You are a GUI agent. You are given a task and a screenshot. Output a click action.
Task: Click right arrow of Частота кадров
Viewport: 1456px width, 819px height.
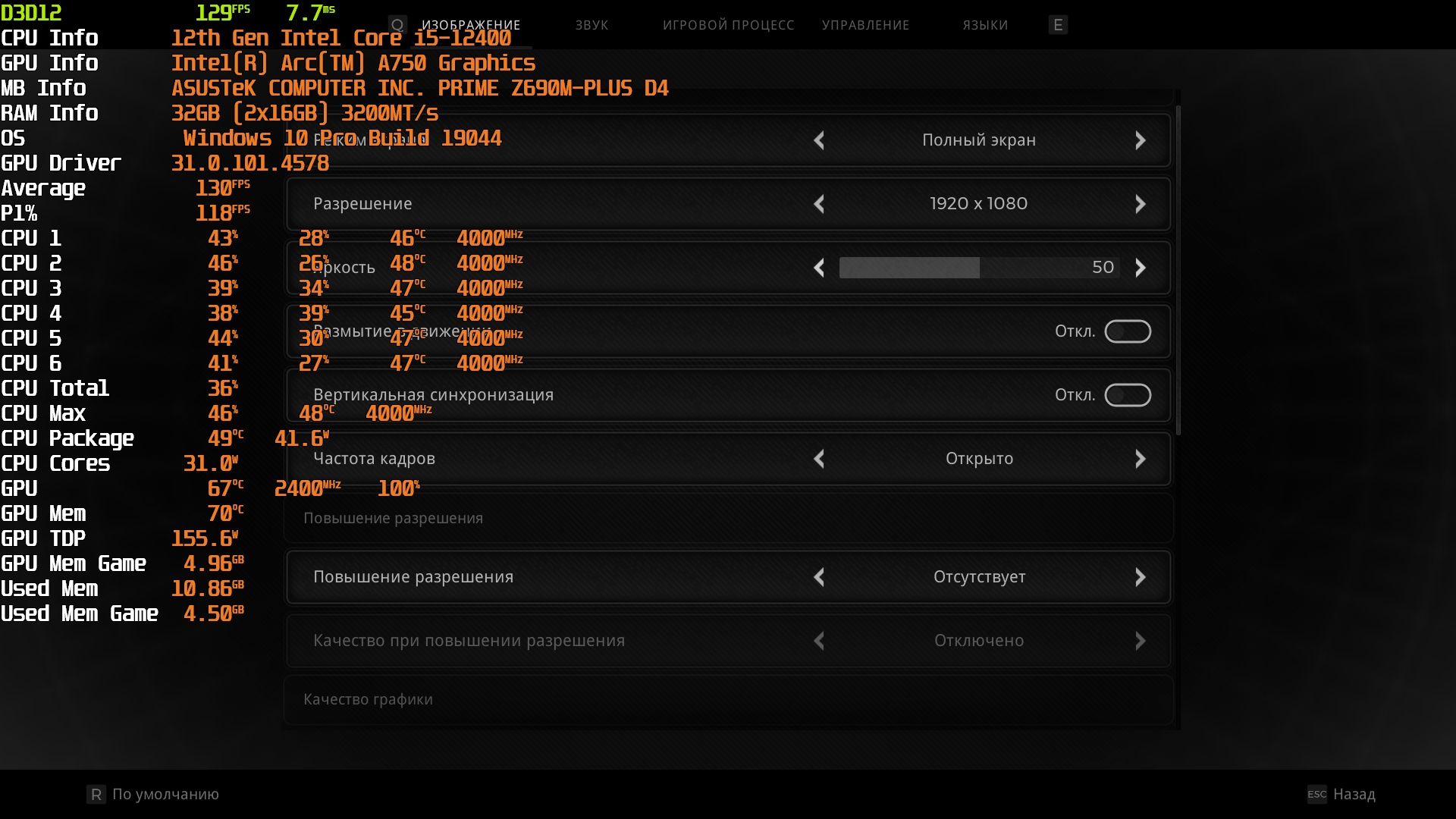click(x=1140, y=459)
